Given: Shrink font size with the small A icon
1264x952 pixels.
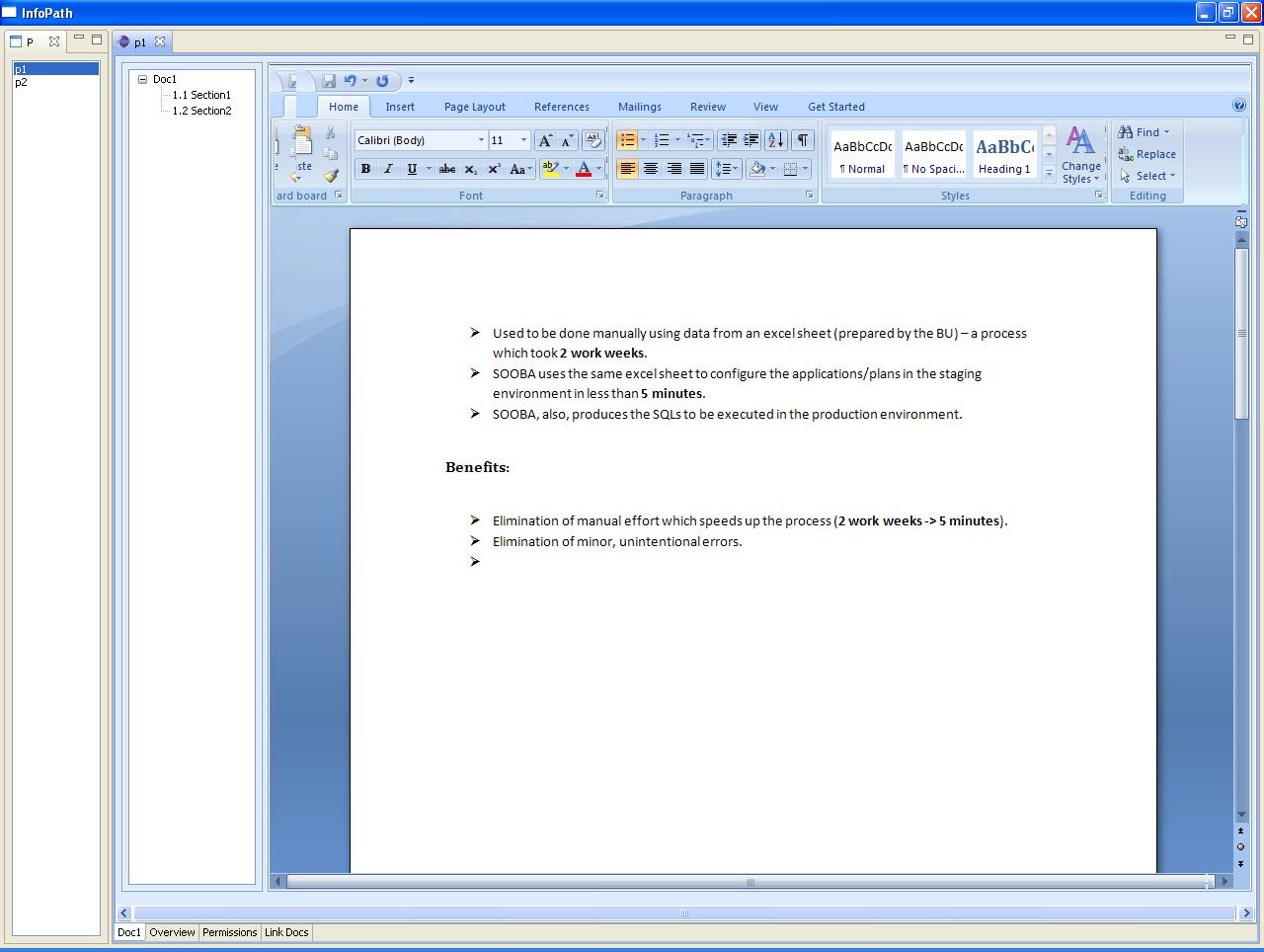Looking at the screenshot, I should click(567, 140).
